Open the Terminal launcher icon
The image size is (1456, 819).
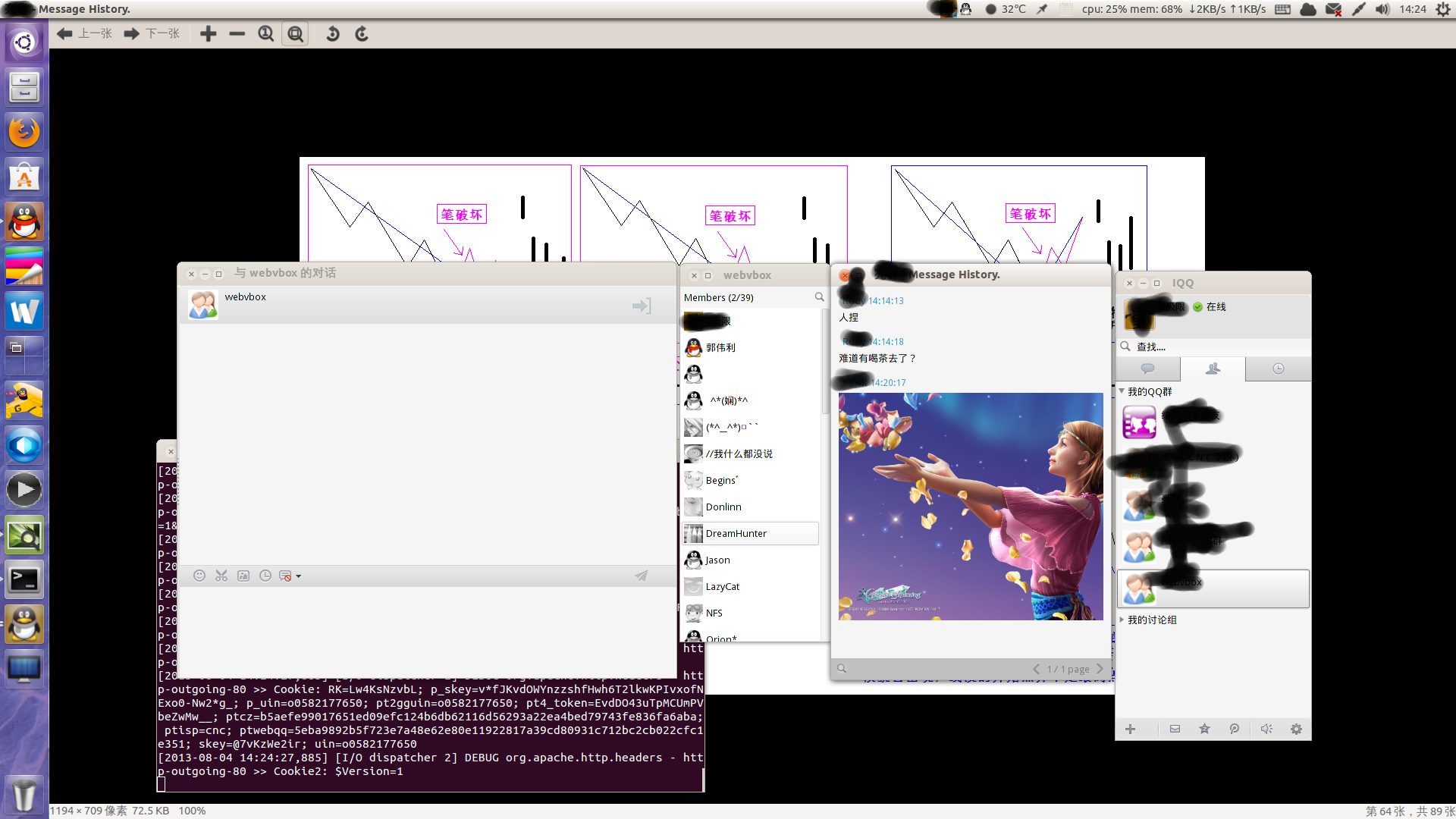tap(24, 580)
